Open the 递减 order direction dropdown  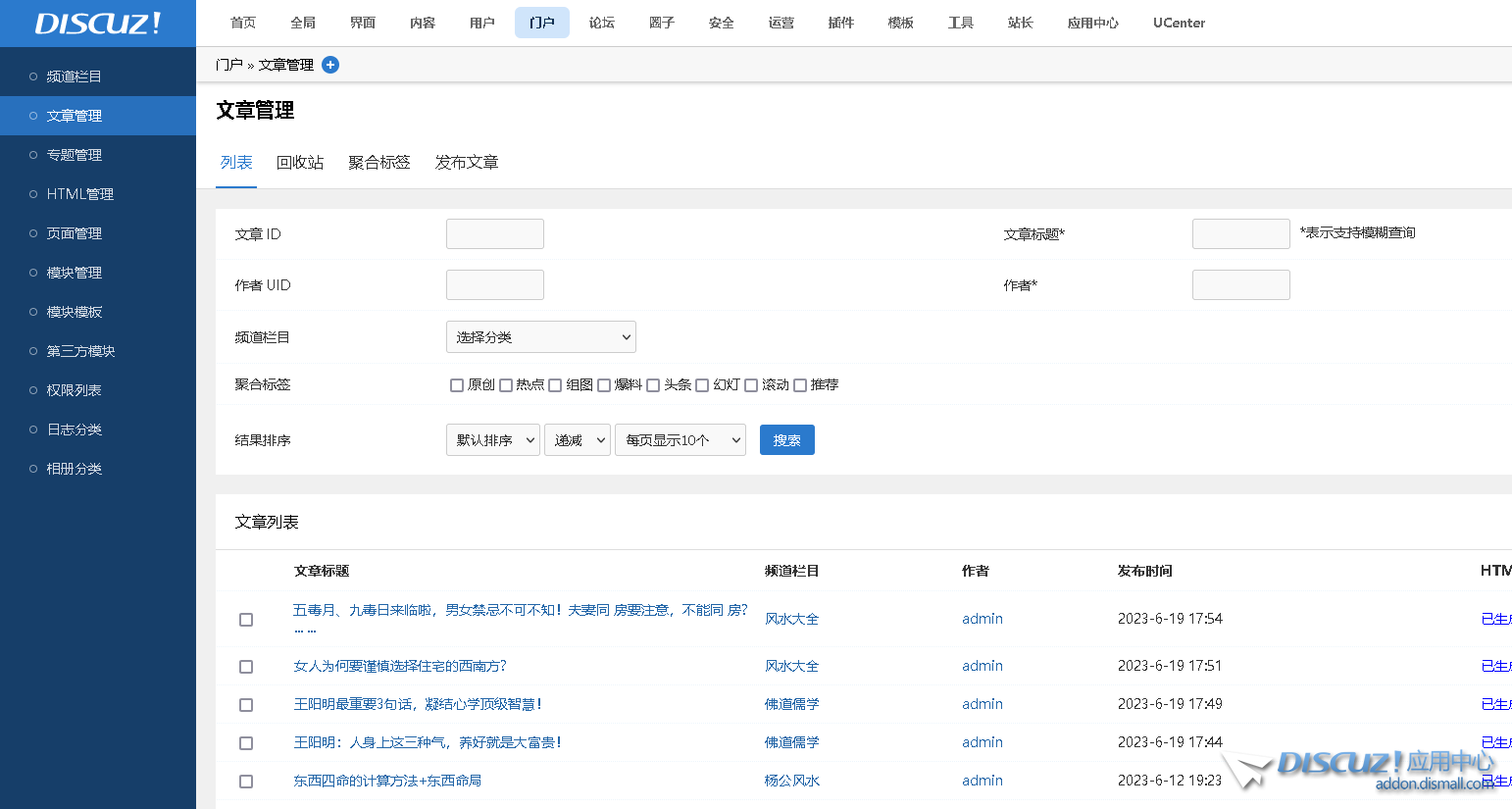[x=578, y=440]
